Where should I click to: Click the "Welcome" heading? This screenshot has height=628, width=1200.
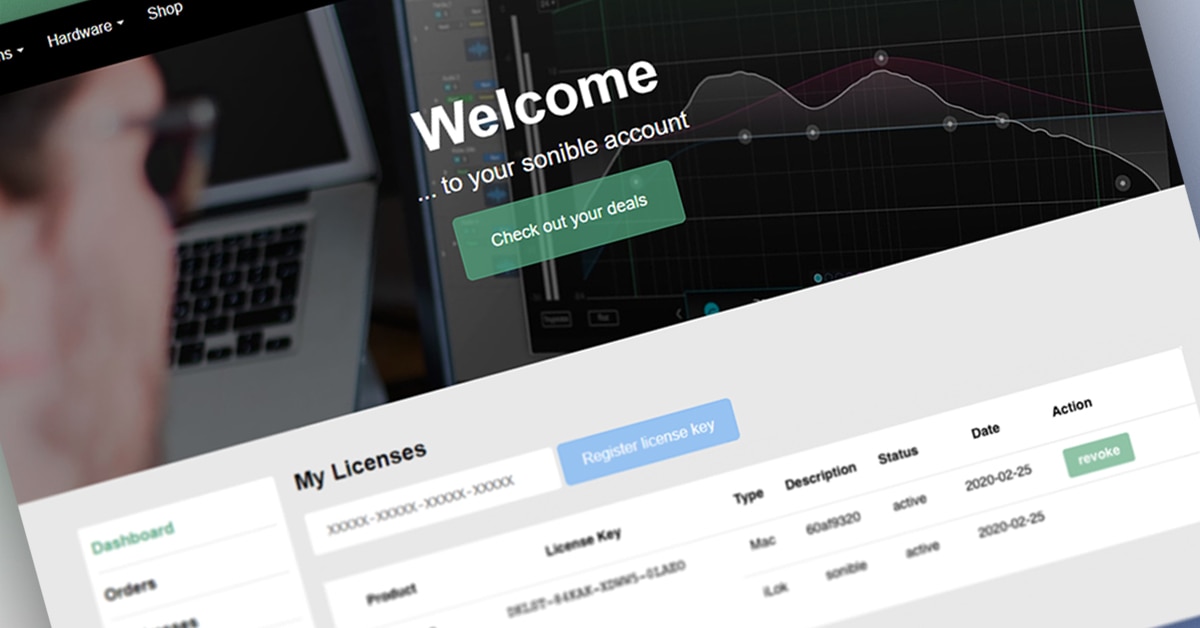[535, 102]
